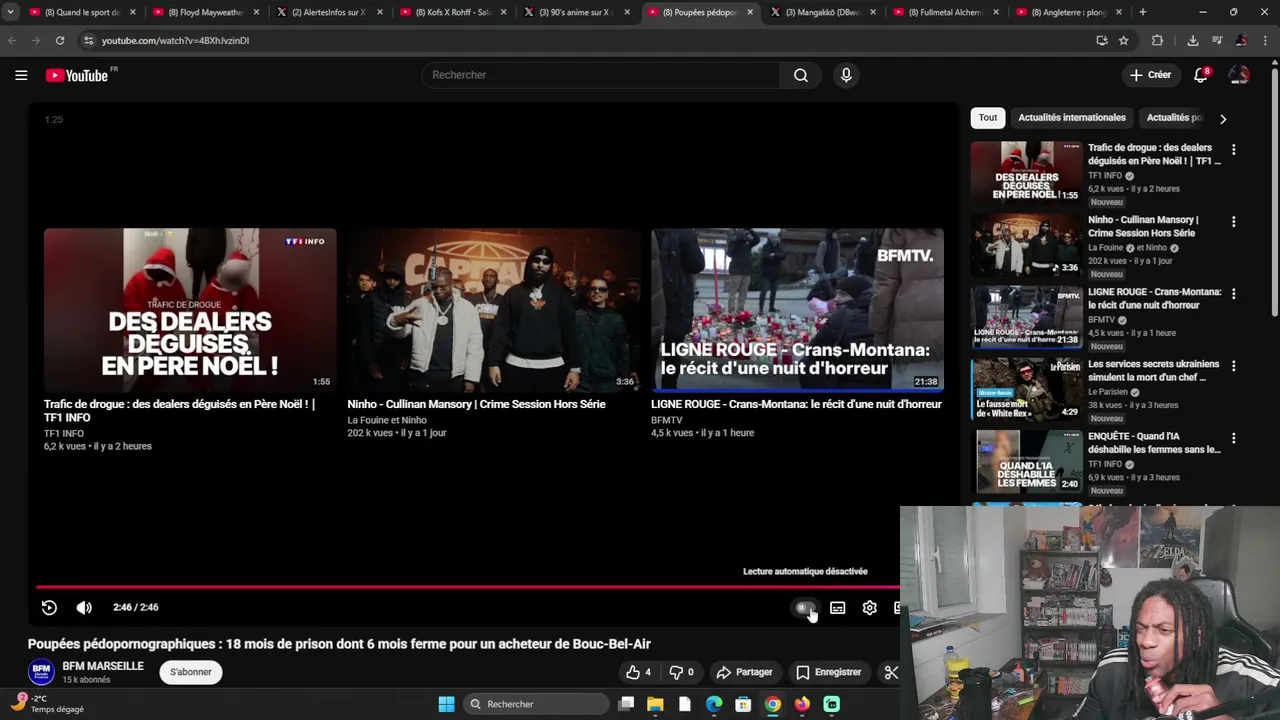Viewport: 1280px width, 720px height.
Task: Open the weather widget showing -2°C
Action: point(48,704)
